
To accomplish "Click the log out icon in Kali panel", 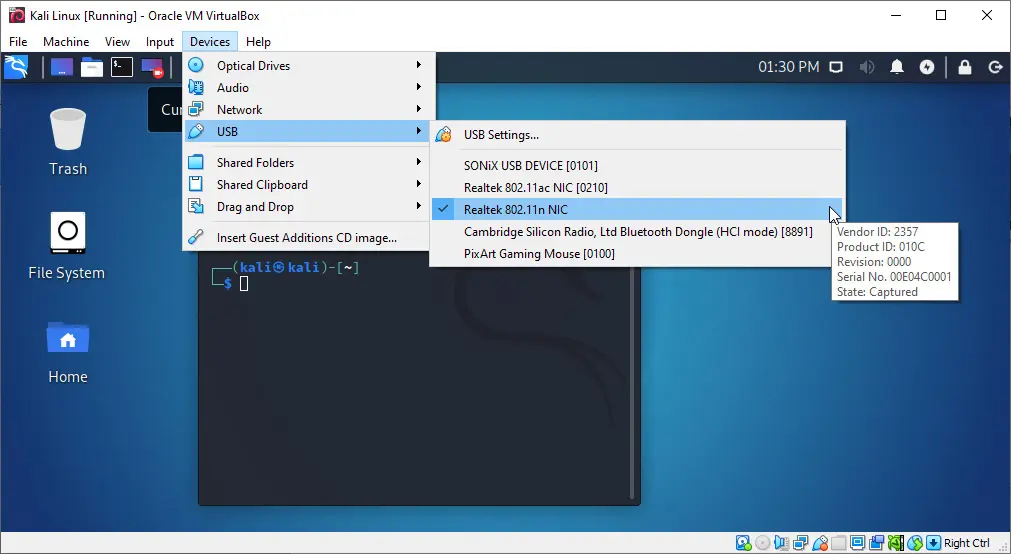I will pyautogui.click(x=996, y=67).
